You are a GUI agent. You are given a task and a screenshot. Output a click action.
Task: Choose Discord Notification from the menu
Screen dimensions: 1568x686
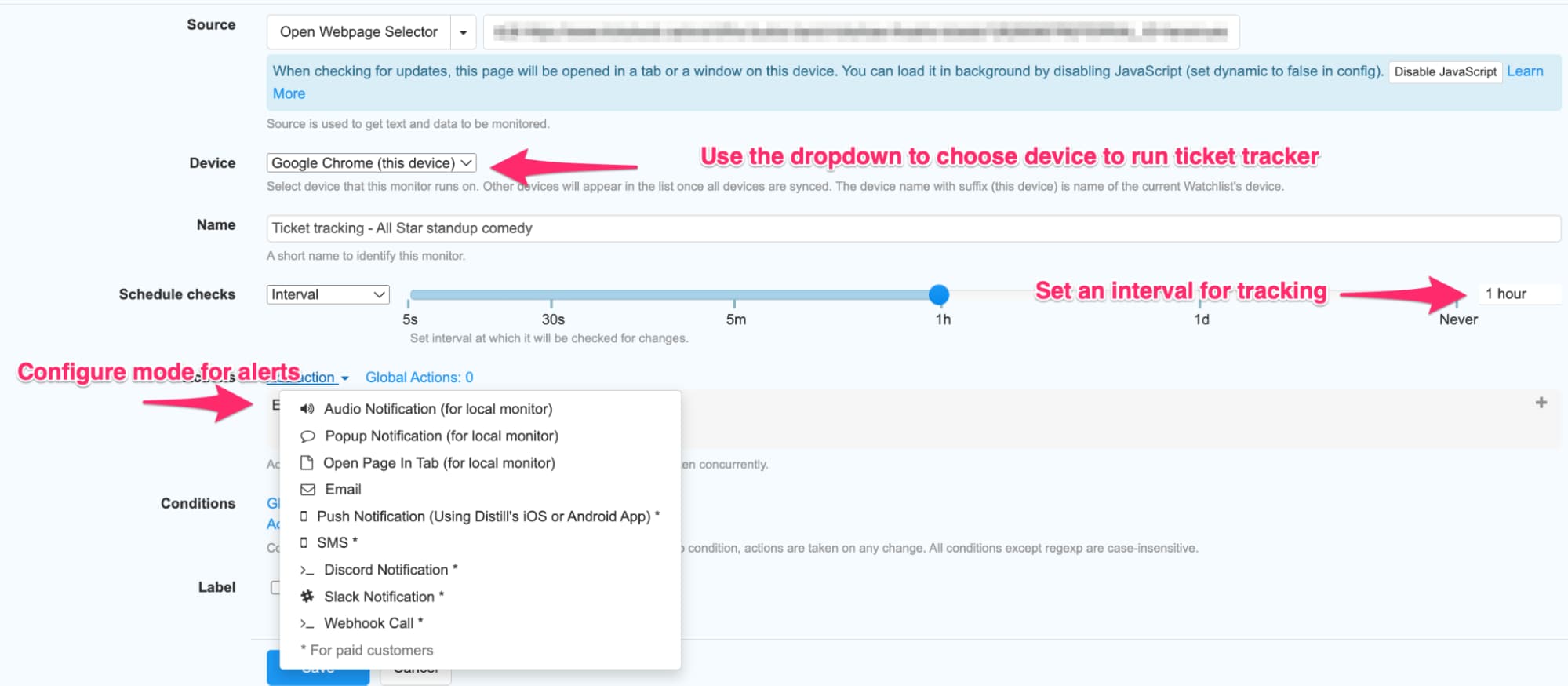pos(386,570)
